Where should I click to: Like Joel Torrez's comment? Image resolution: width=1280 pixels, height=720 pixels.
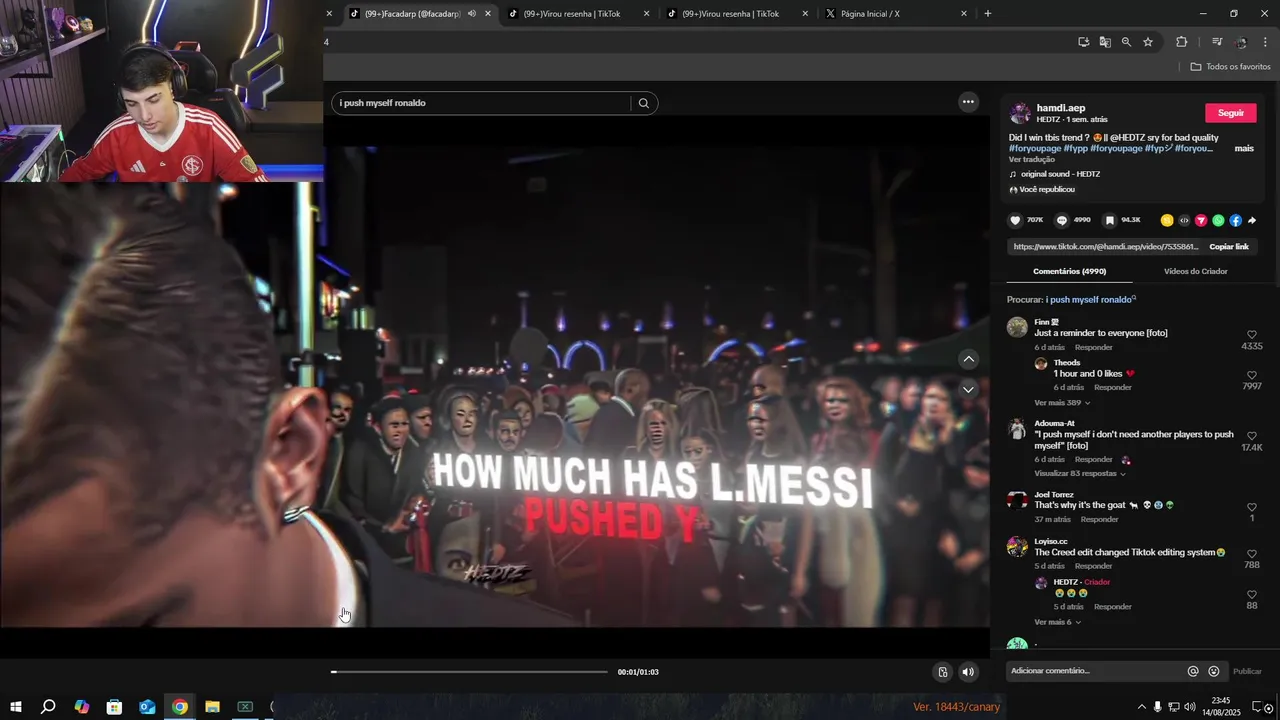tap(1251, 507)
